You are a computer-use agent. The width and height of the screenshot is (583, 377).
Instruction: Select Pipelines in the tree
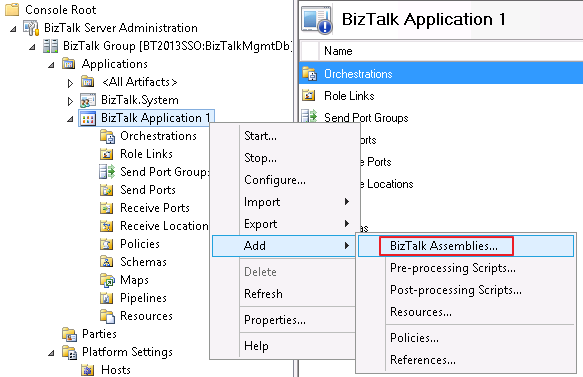pos(143,298)
